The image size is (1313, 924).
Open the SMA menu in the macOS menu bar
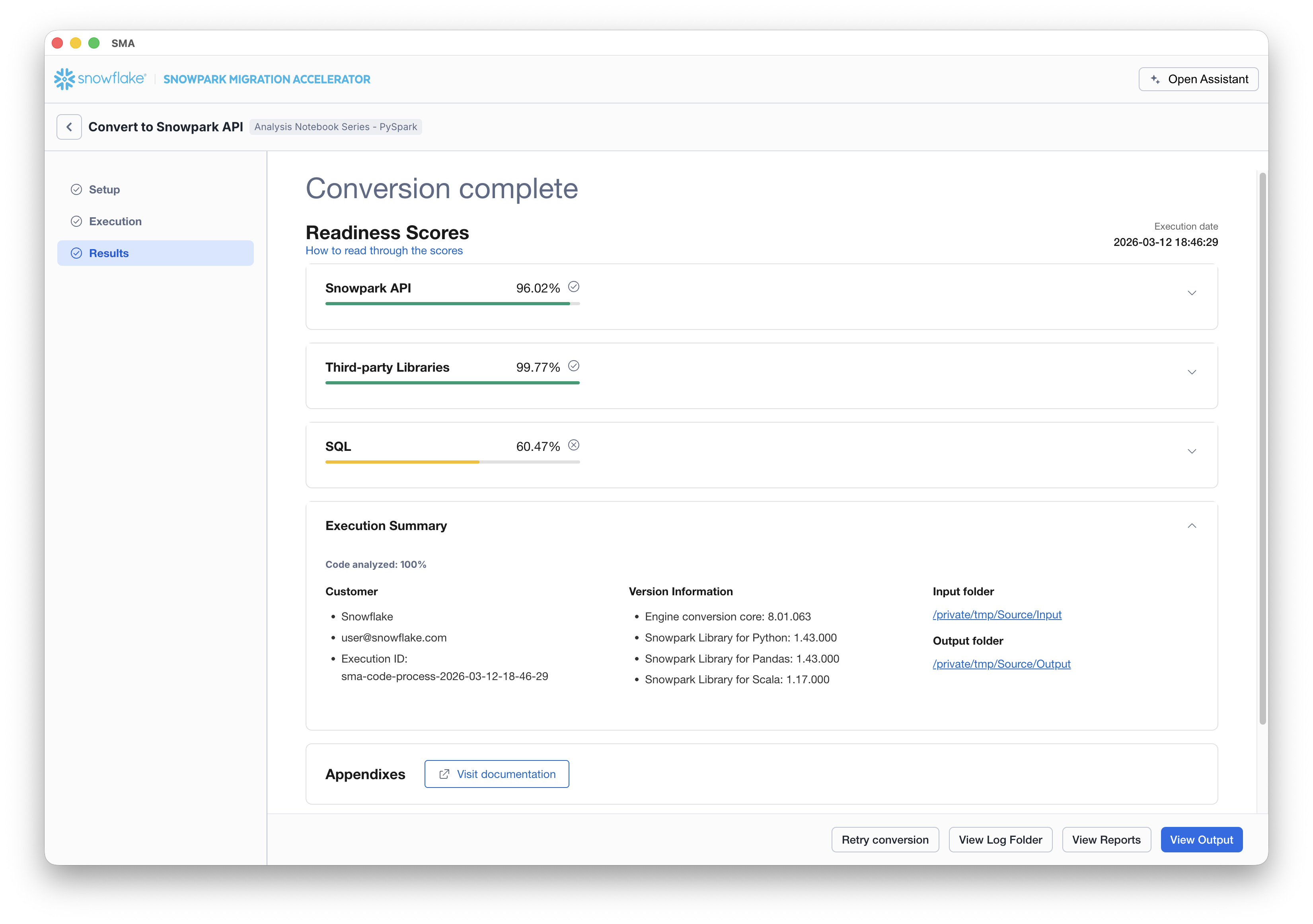(x=123, y=43)
